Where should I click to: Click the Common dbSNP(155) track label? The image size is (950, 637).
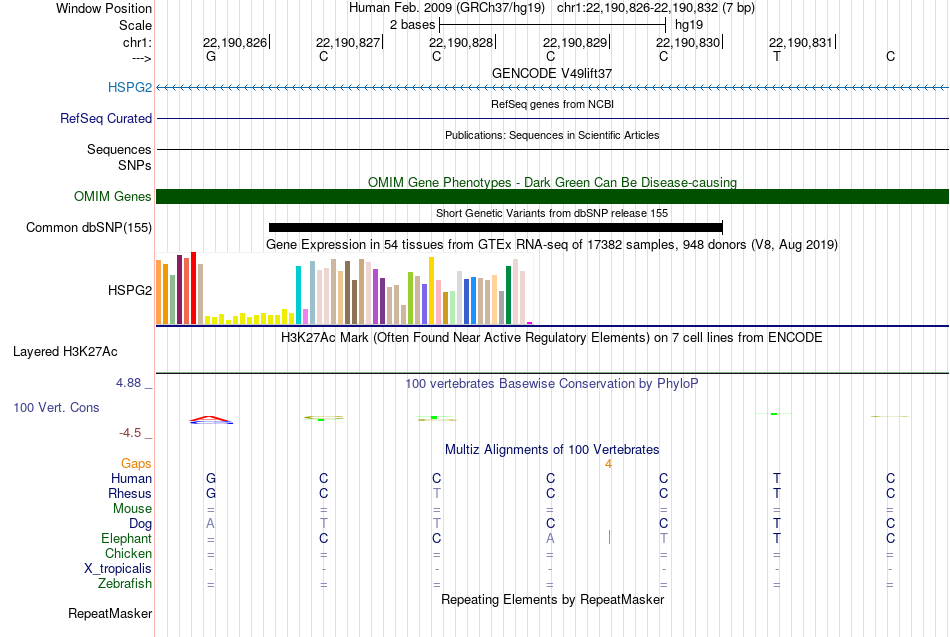click(x=89, y=227)
